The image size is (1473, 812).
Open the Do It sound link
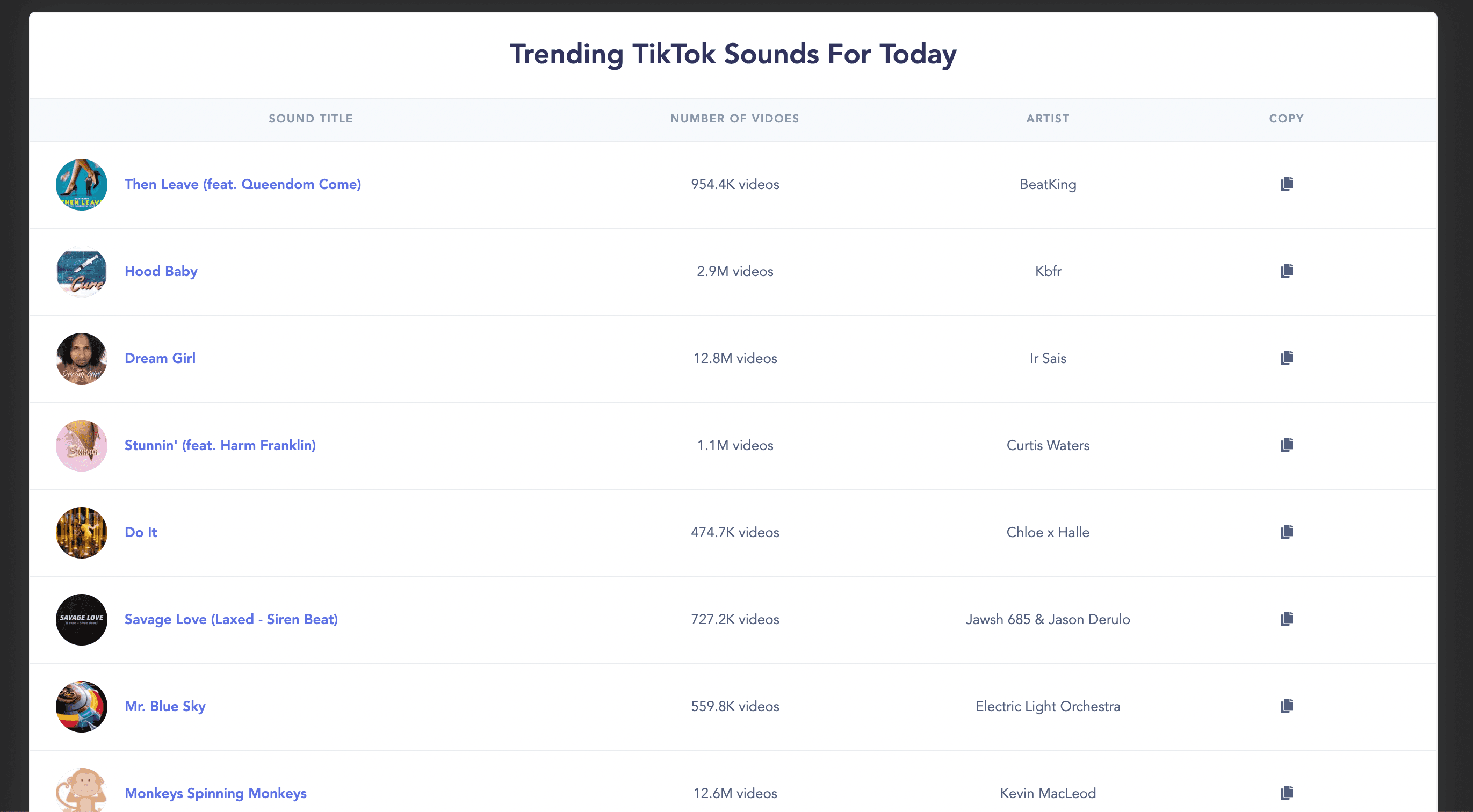coord(140,532)
